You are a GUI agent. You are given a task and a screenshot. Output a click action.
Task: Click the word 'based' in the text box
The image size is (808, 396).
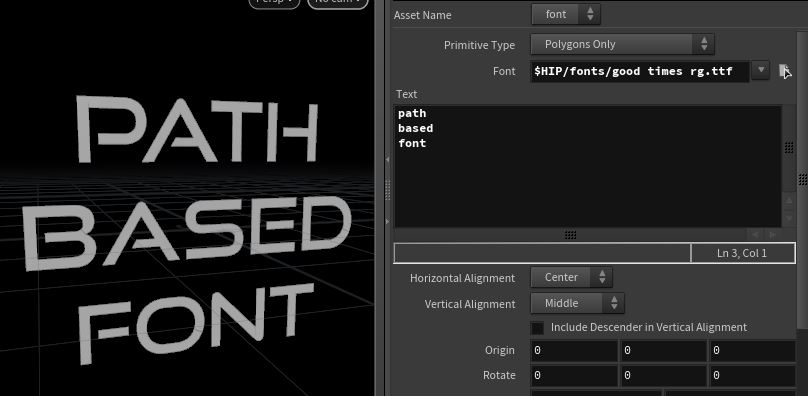coord(415,128)
